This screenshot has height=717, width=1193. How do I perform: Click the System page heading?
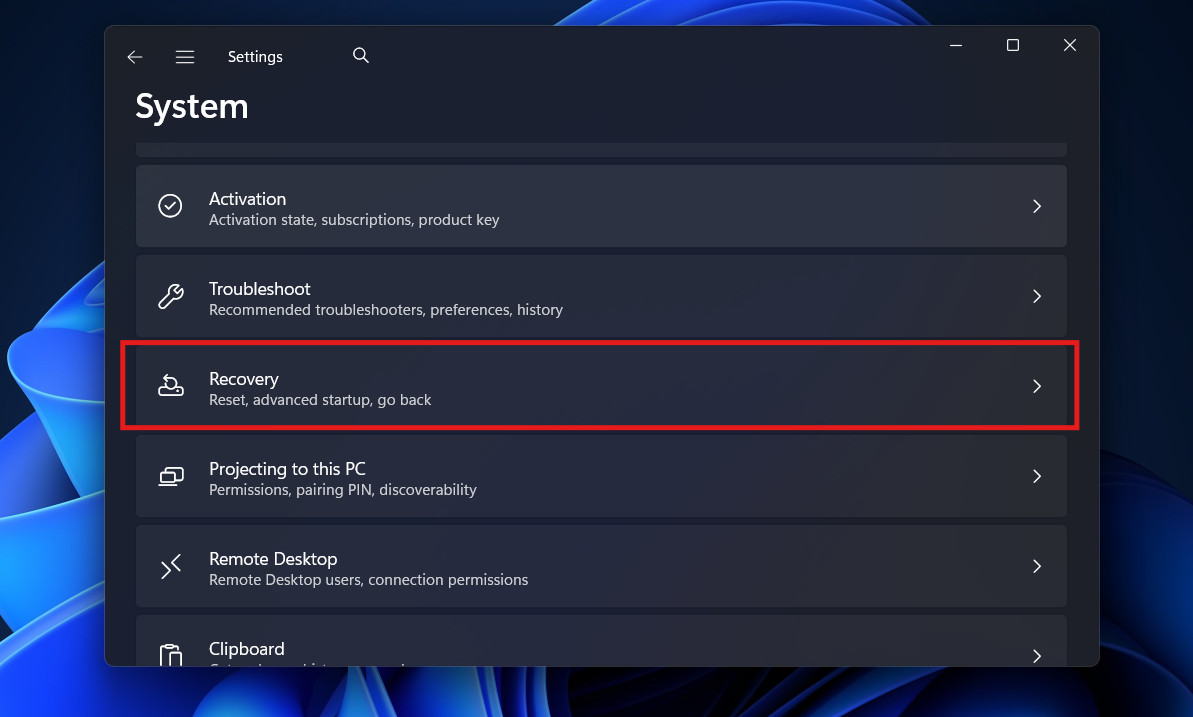click(191, 106)
